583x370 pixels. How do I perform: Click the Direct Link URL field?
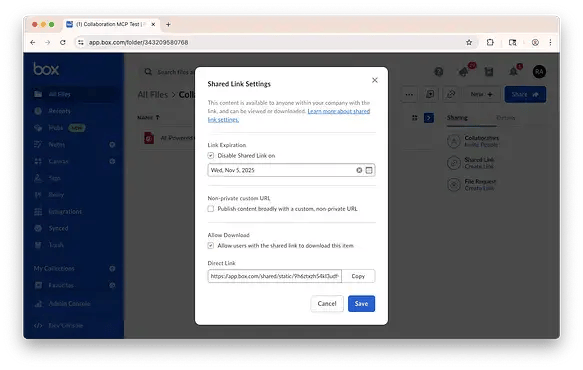click(274, 276)
